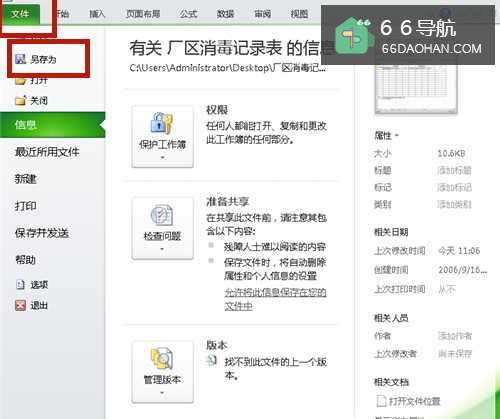Open the Page Layout (页面布局) tab
The width and height of the screenshot is (500, 419).
(x=143, y=14)
